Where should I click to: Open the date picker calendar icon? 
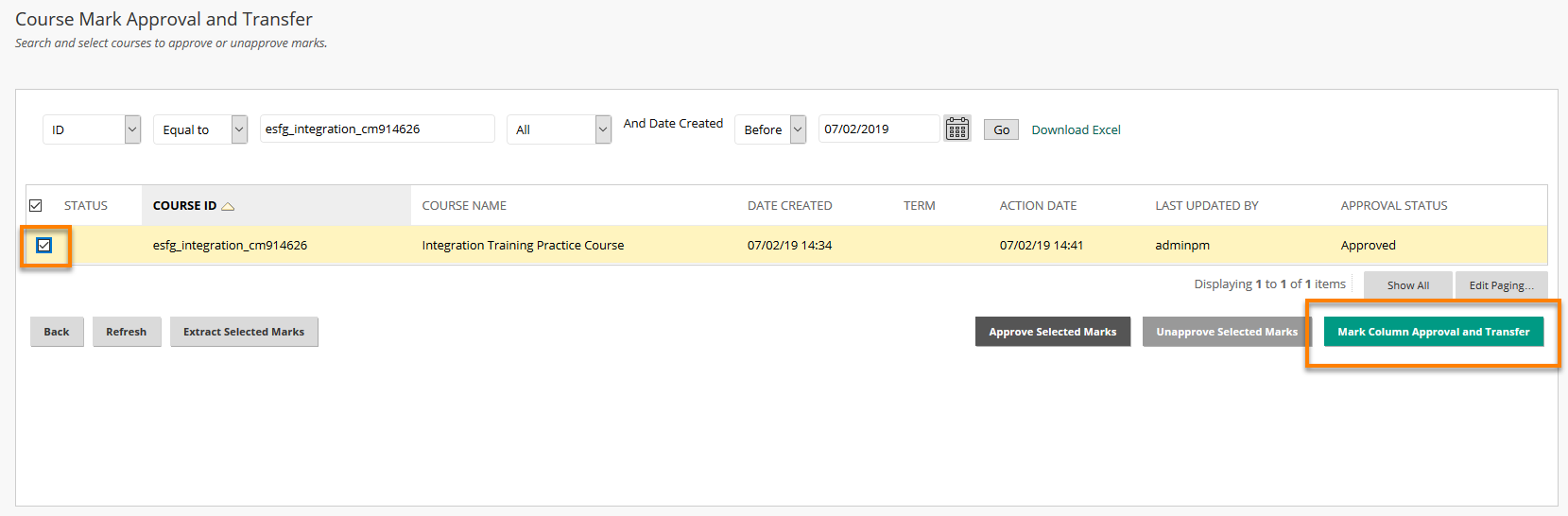(x=957, y=129)
